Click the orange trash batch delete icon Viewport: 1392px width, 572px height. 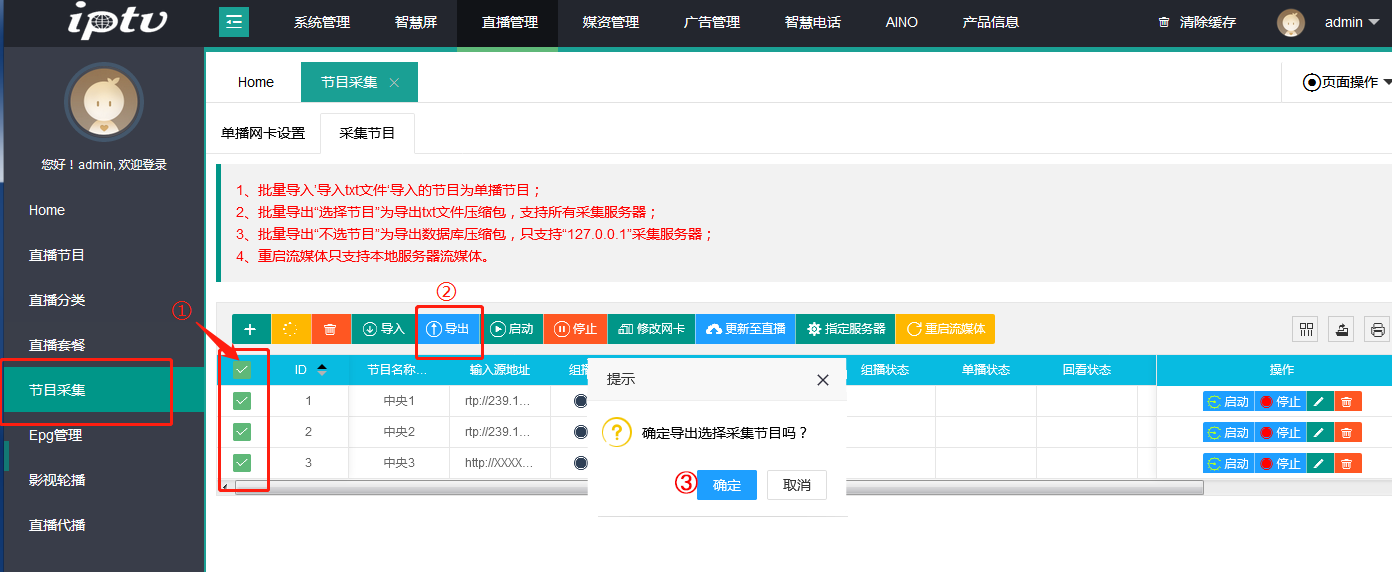tap(331, 329)
